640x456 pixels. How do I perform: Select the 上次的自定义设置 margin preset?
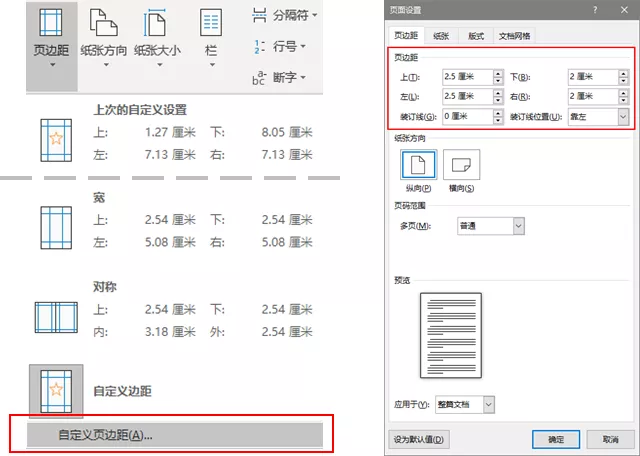click(x=176, y=133)
